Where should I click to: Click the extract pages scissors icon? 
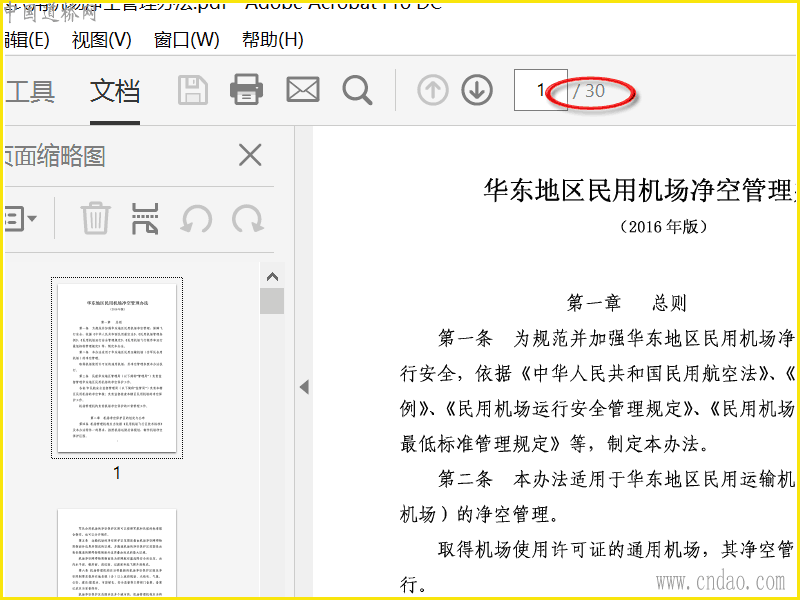tap(145, 218)
